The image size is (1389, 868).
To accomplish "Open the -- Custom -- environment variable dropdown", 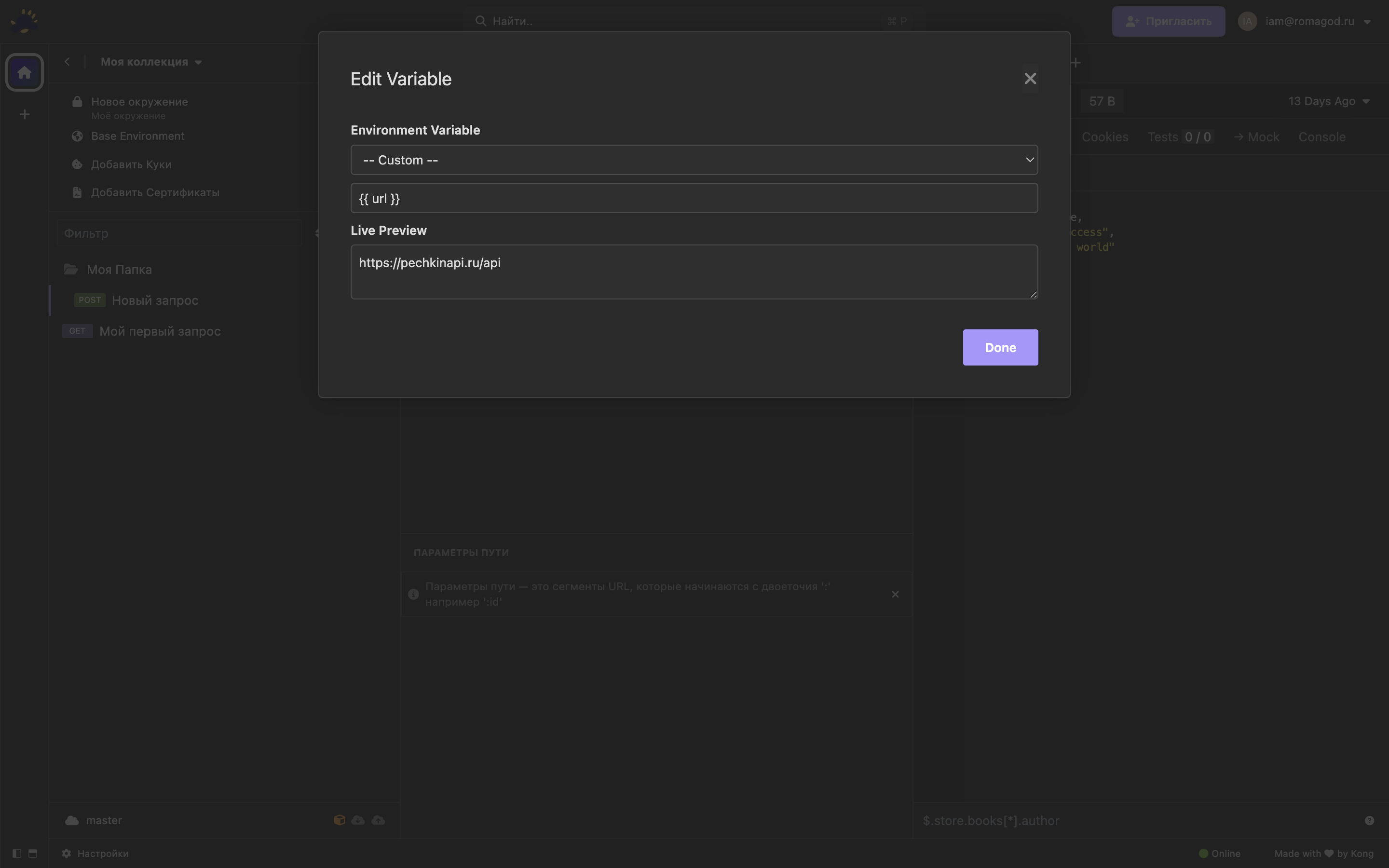I will [x=693, y=160].
